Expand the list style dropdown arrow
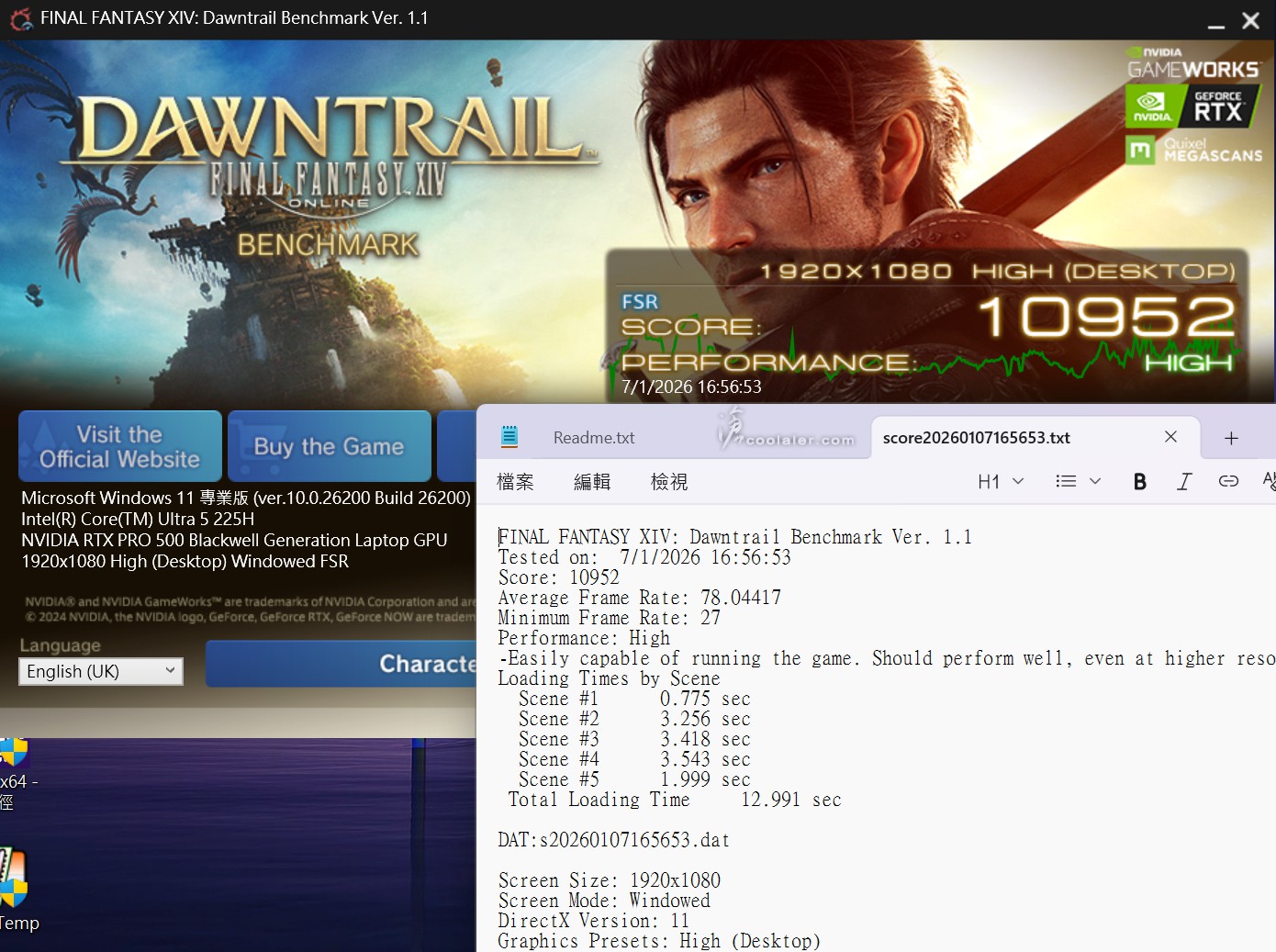The height and width of the screenshot is (952, 1276). point(1094,482)
